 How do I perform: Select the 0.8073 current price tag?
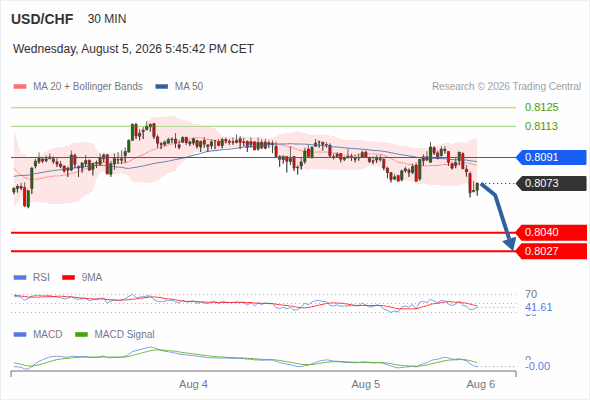pyautogui.click(x=551, y=184)
